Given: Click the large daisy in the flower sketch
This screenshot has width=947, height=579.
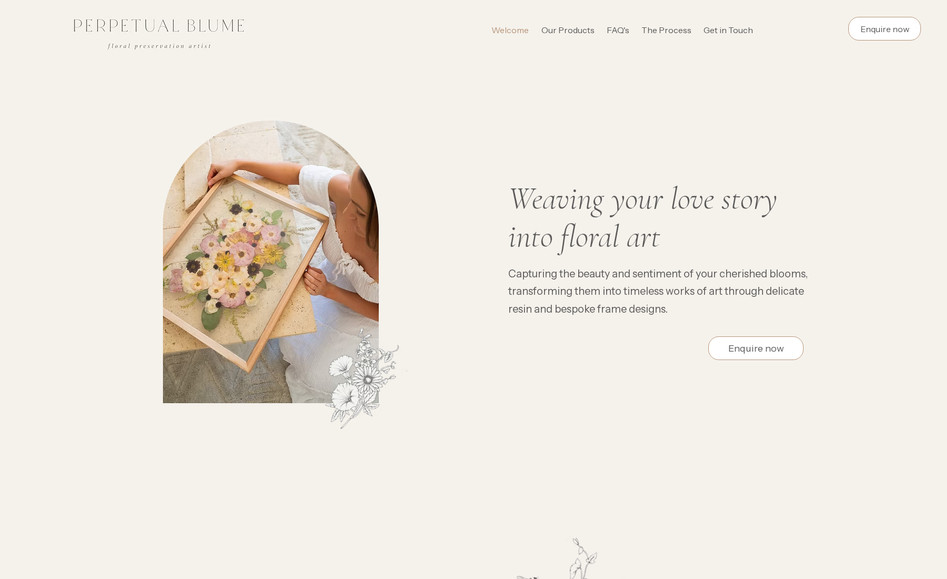Looking at the screenshot, I should pos(367,379).
